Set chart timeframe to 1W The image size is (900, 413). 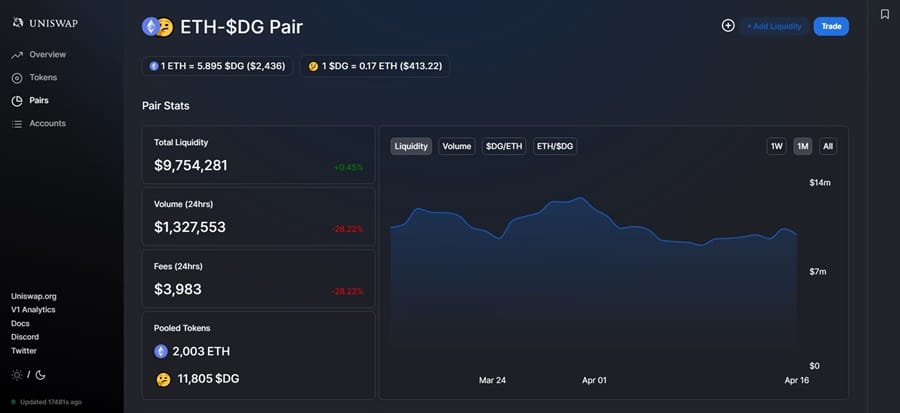click(x=776, y=146)
